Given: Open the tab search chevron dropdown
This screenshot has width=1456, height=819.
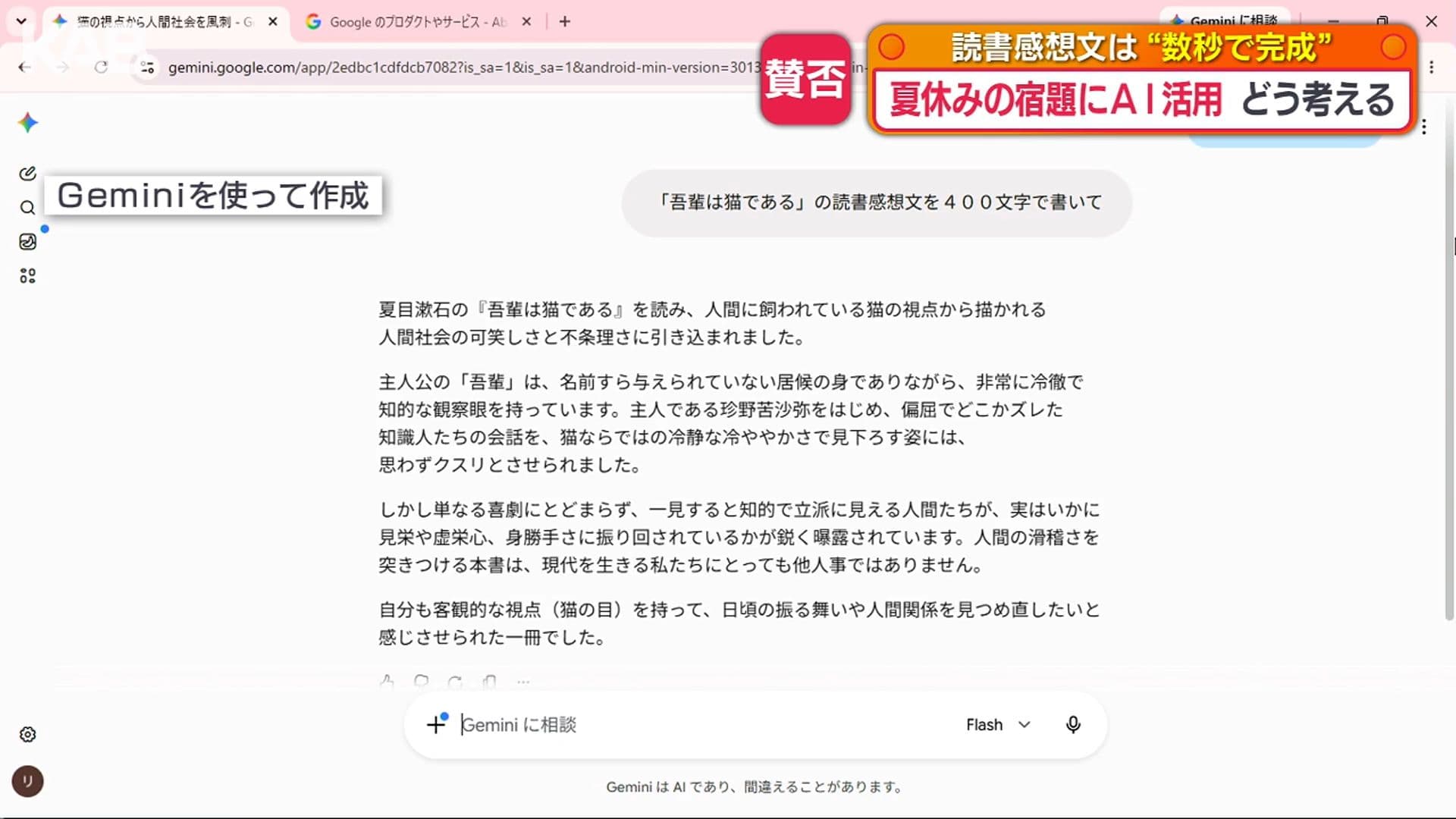Looking at the screenshot, I should coord(21,21).
